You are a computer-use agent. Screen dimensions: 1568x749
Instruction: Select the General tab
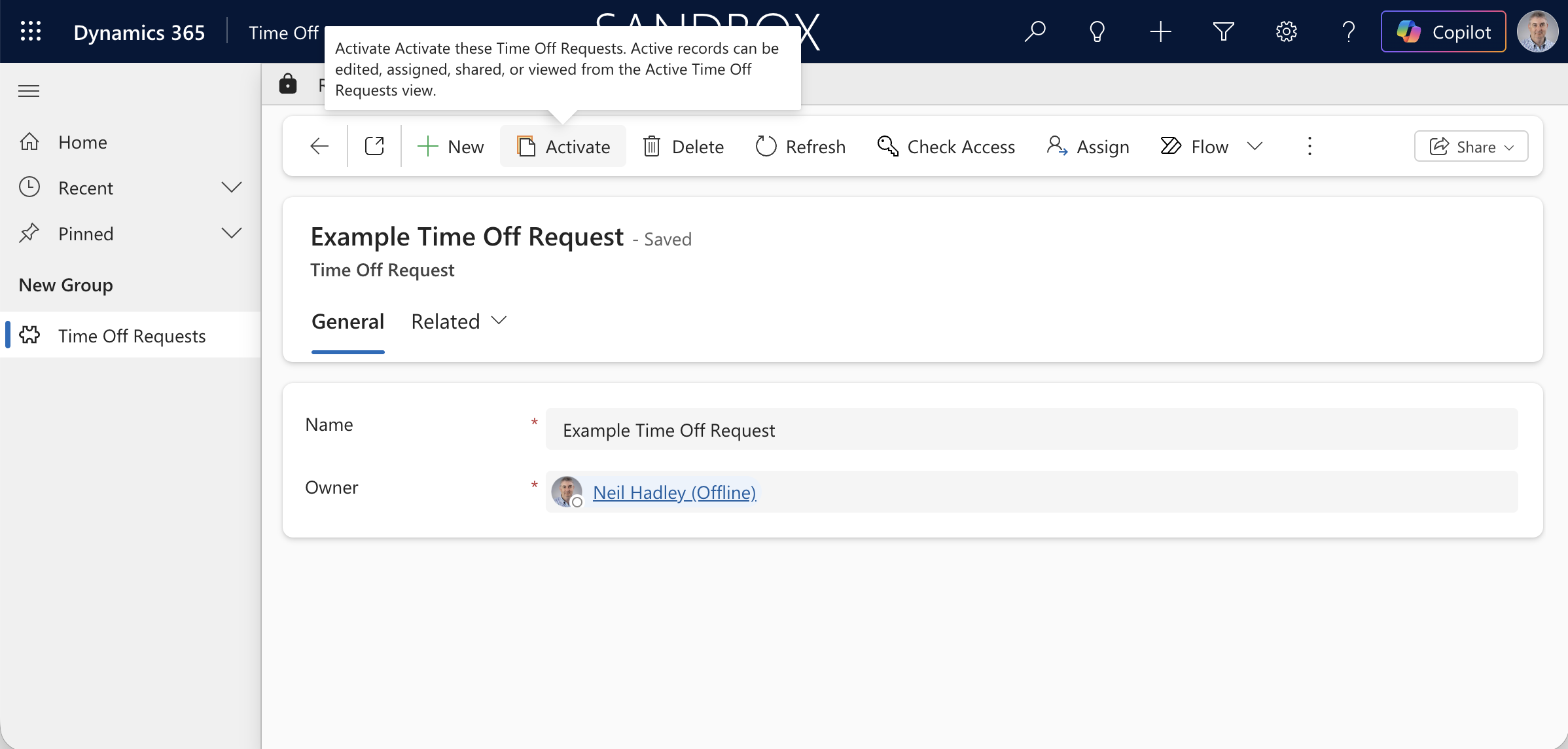coord(347,321)
